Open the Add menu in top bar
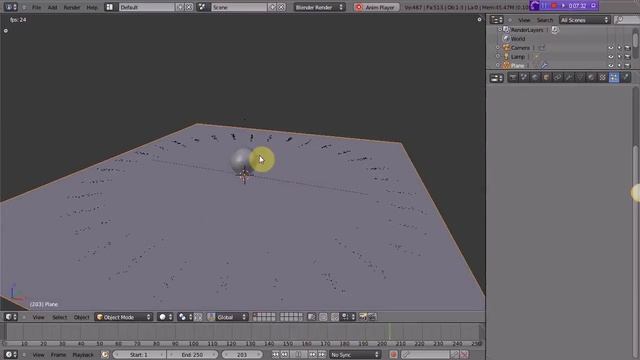 click(53, 7)
